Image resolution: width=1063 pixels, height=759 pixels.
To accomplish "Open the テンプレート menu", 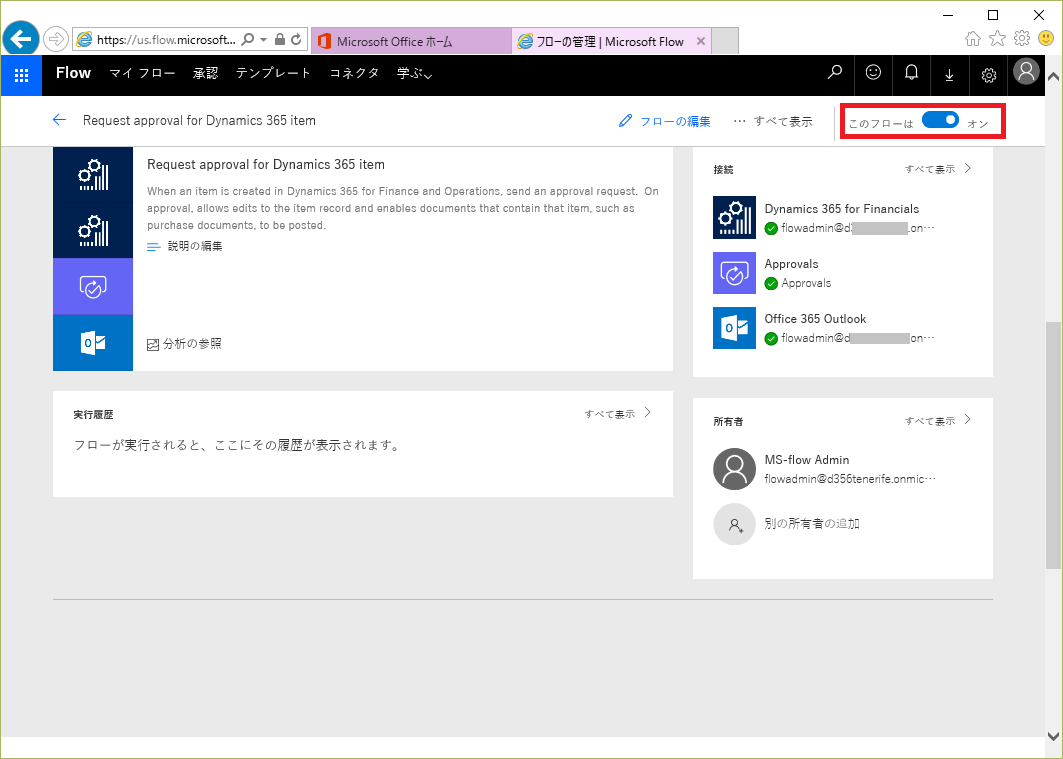I will click(273, 73).
